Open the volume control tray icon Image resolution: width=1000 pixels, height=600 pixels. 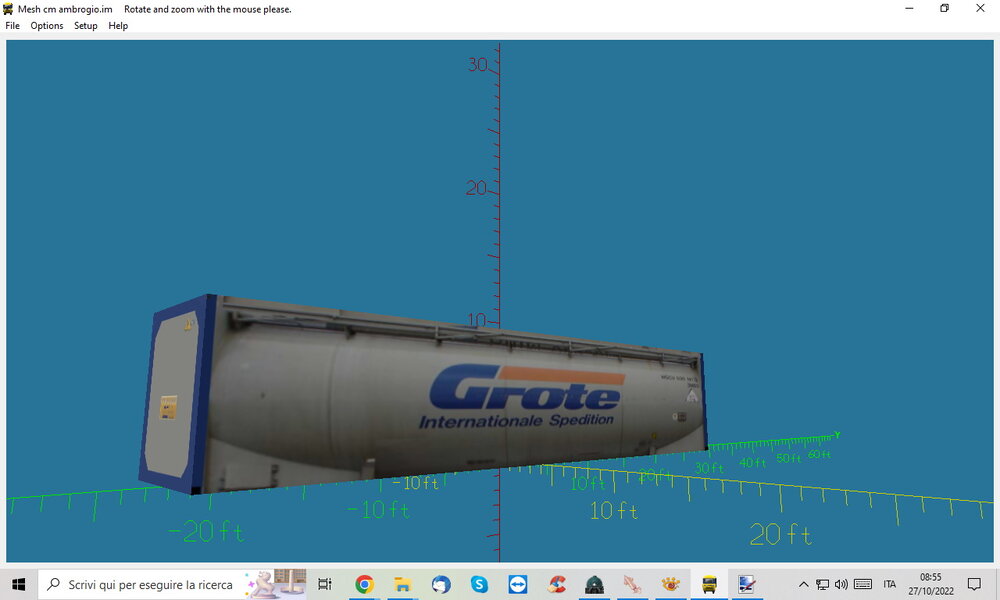(842, 584)
